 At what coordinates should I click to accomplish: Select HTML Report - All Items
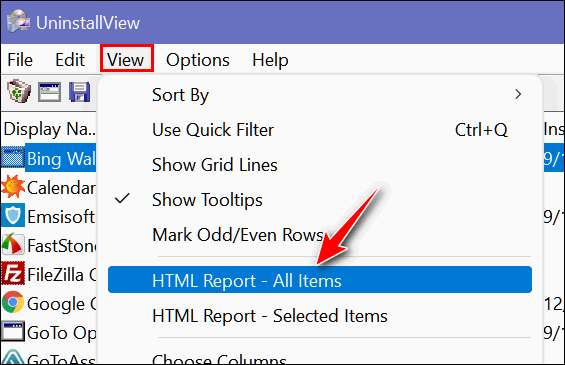coord(320,280)
